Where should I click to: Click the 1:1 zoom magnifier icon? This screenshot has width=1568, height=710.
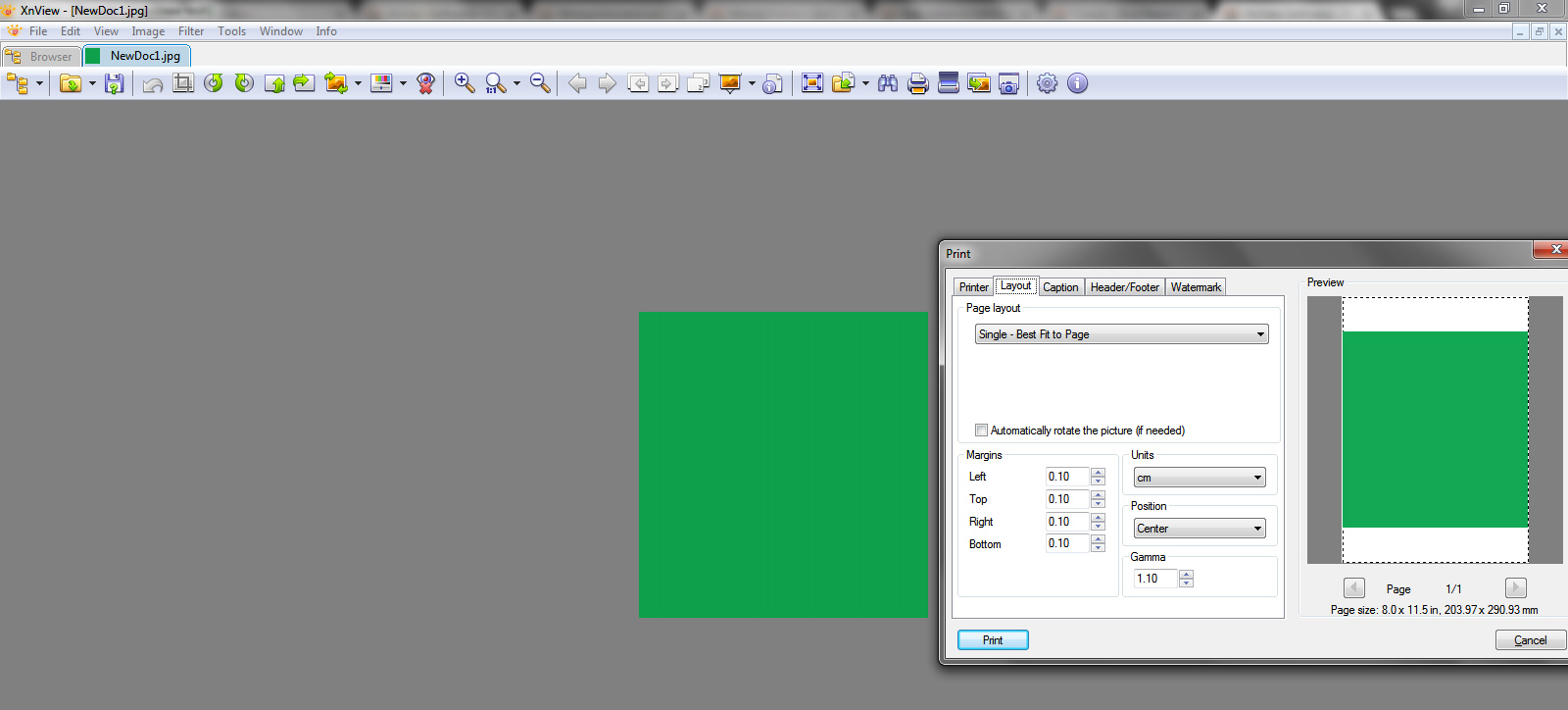tap(496, 83)
